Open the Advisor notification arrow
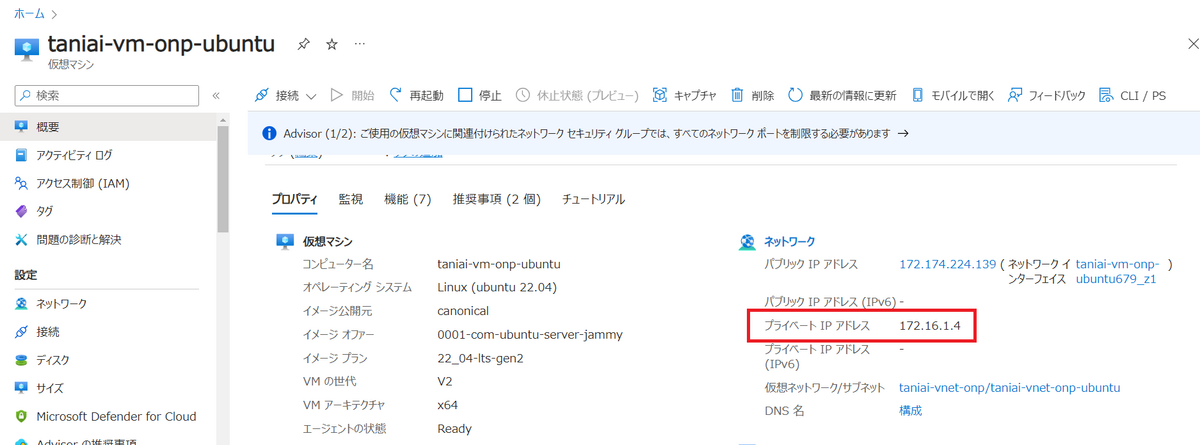Image resolution: width=1200 pixels, height=445 pixels. (x=903, y=133)
